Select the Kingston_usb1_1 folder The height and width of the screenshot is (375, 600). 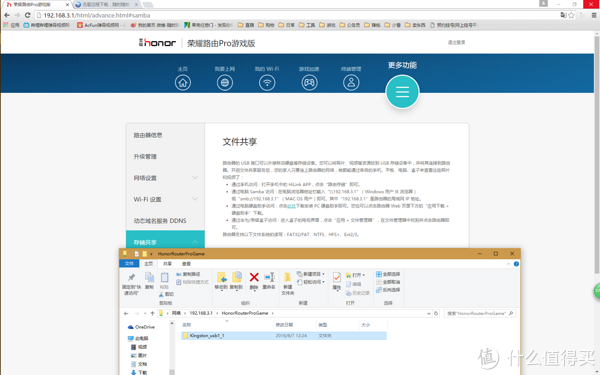click(x=284, y=336)
